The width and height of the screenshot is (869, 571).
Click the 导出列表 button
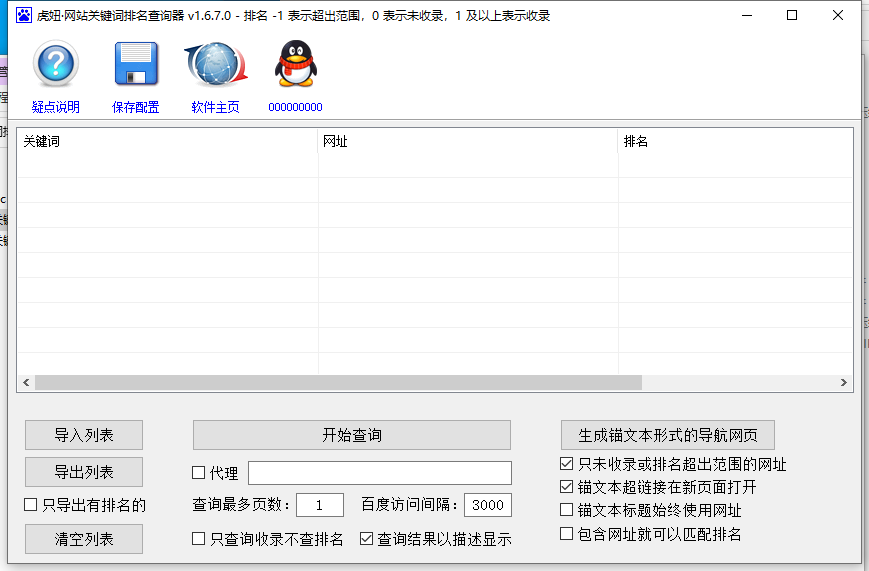click(84, 472)
